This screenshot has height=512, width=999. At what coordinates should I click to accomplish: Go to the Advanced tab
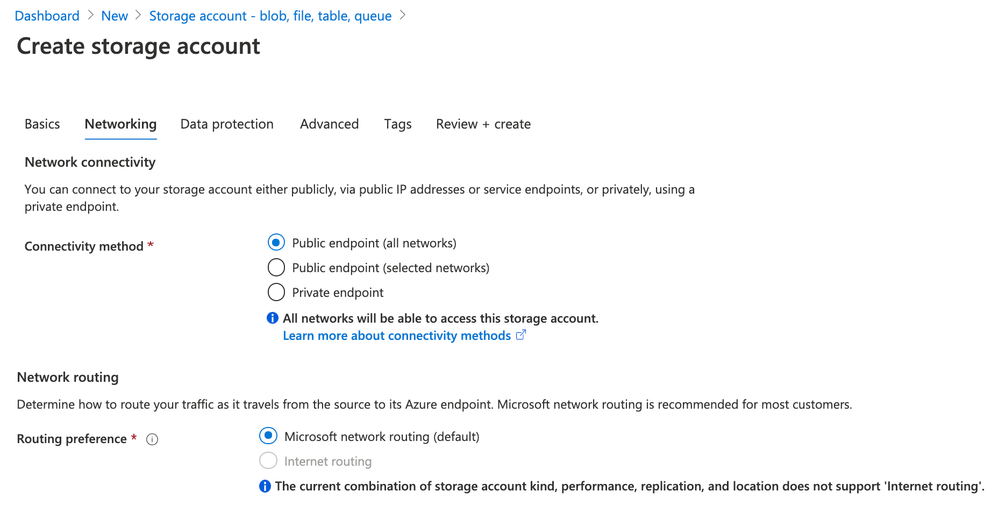pos(329,124)
